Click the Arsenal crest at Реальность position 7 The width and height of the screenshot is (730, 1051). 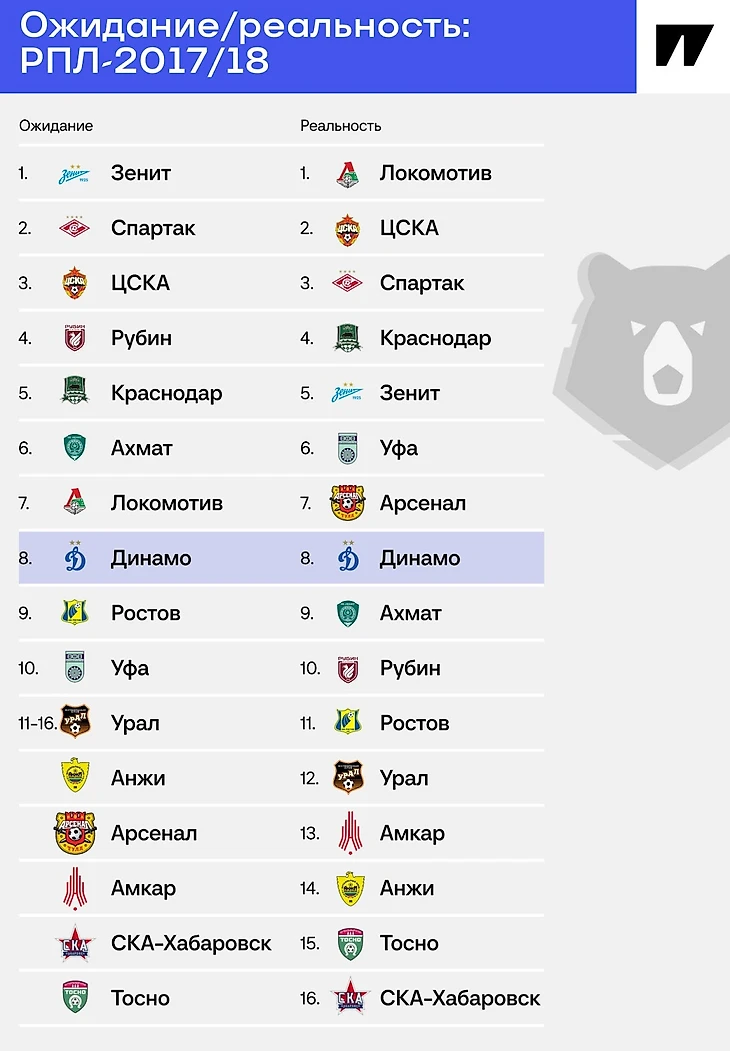347,503
